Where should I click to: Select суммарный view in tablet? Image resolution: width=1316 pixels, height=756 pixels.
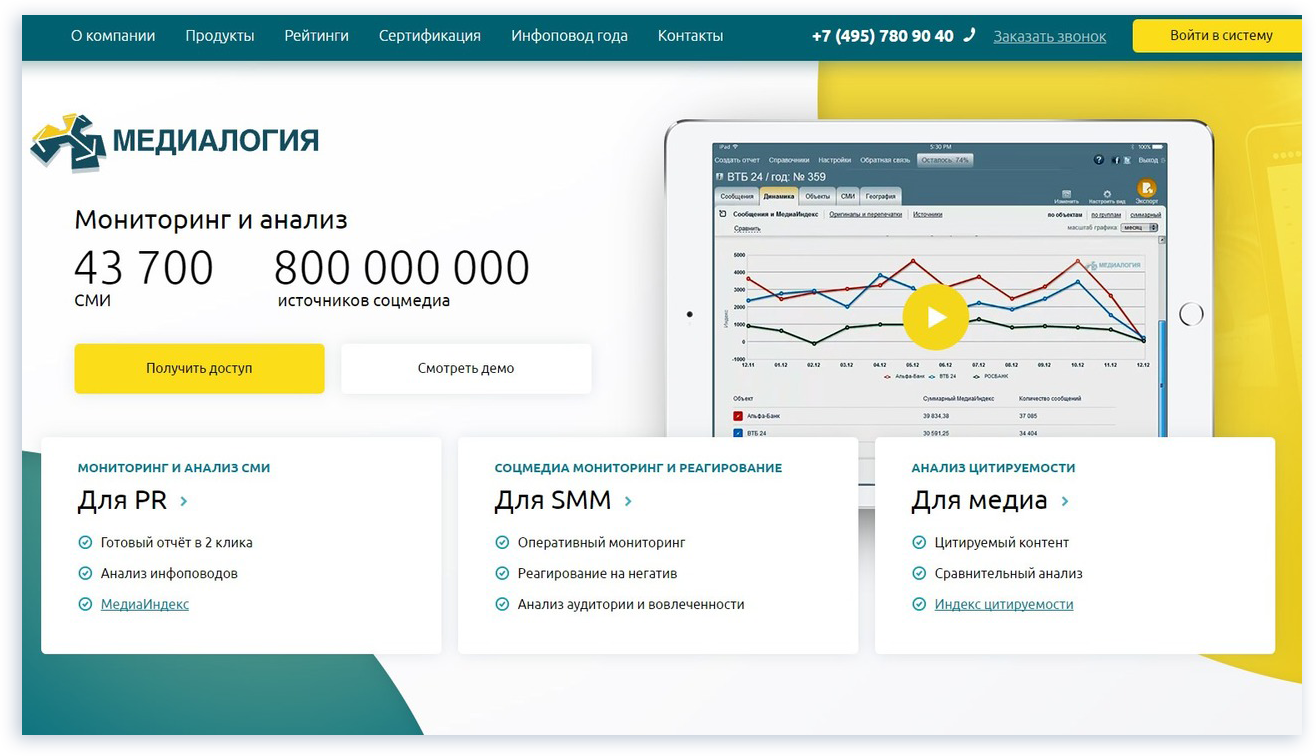pyautogui.click(x=1145, y=215)
